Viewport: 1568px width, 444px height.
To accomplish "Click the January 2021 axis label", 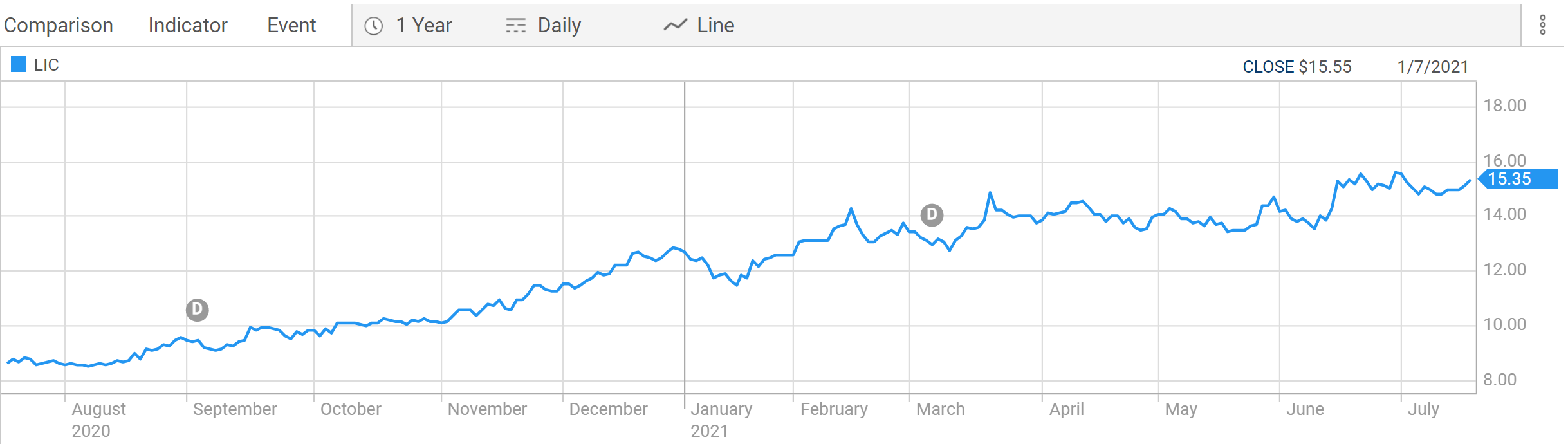I will (x=721, y=419).
